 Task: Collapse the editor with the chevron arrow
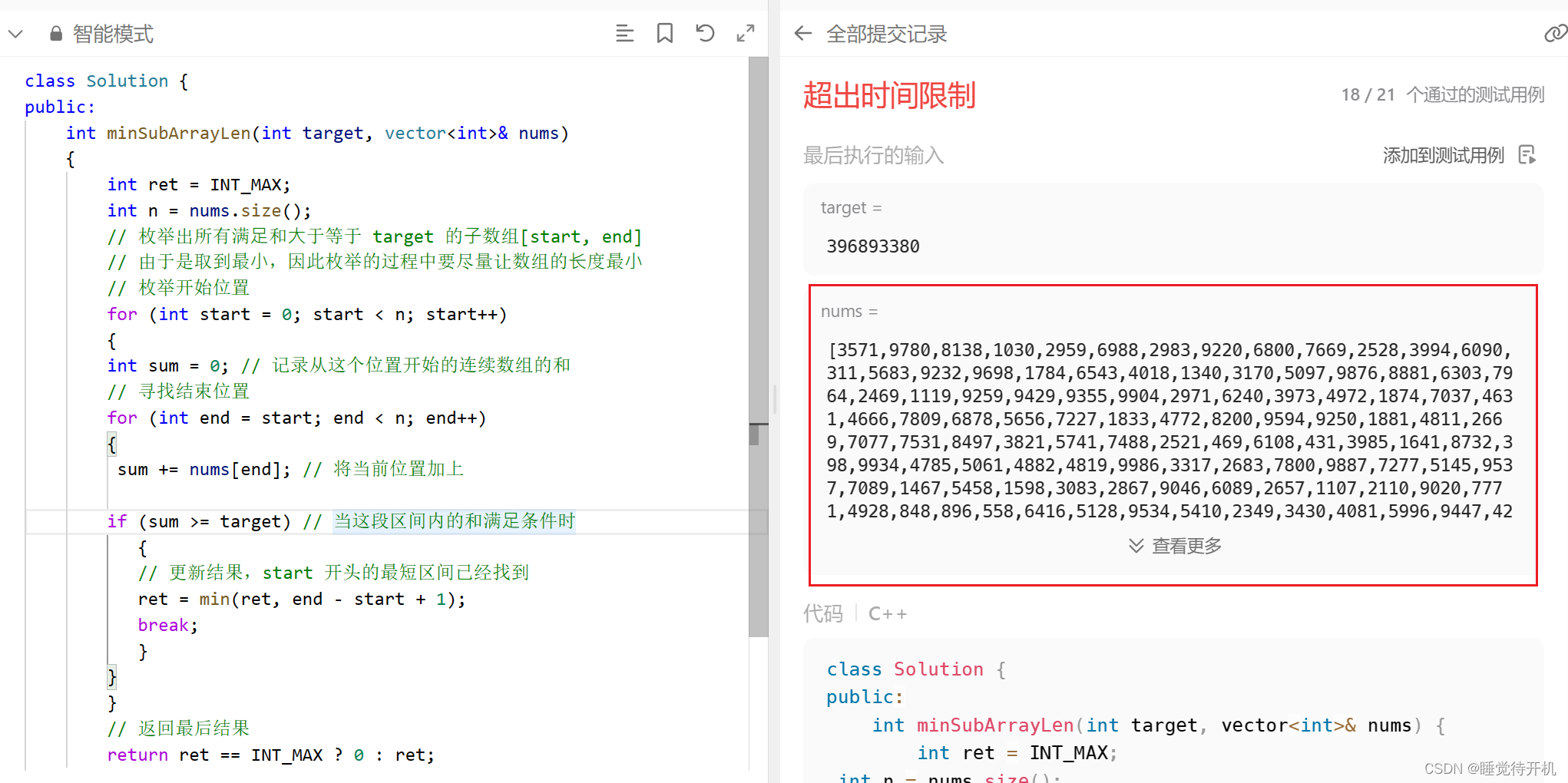click(x=15, y=34)
